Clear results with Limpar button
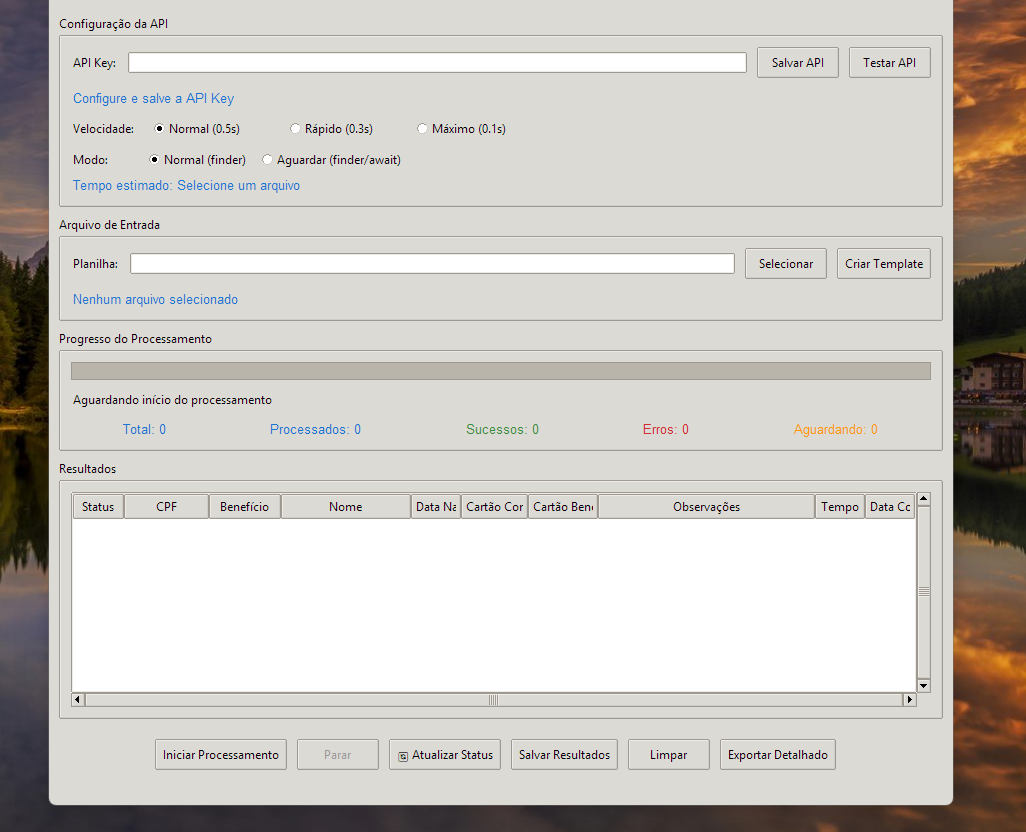Screen dimensions: 1026x832 point(668,755)
